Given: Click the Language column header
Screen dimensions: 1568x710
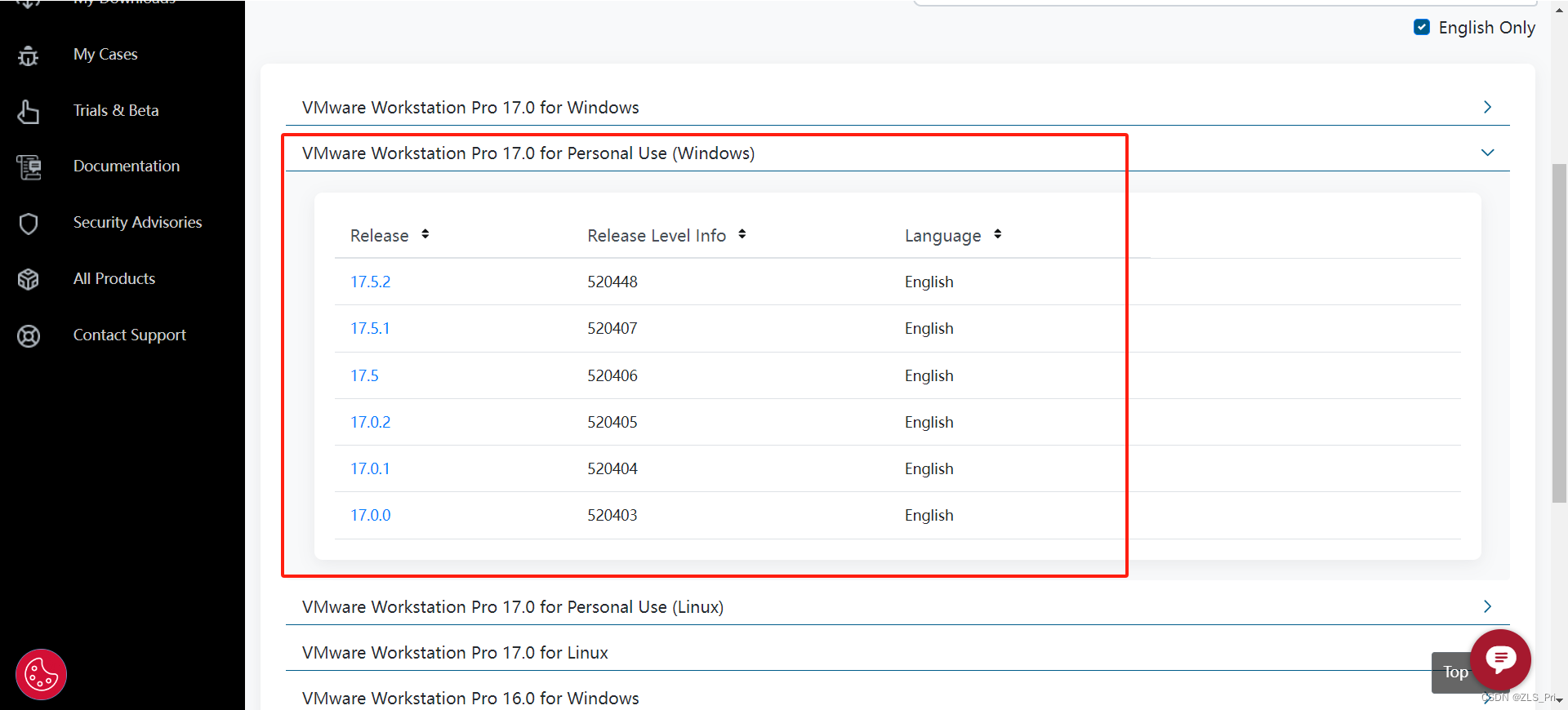Looking at the screenshot, I should [943, 236].
